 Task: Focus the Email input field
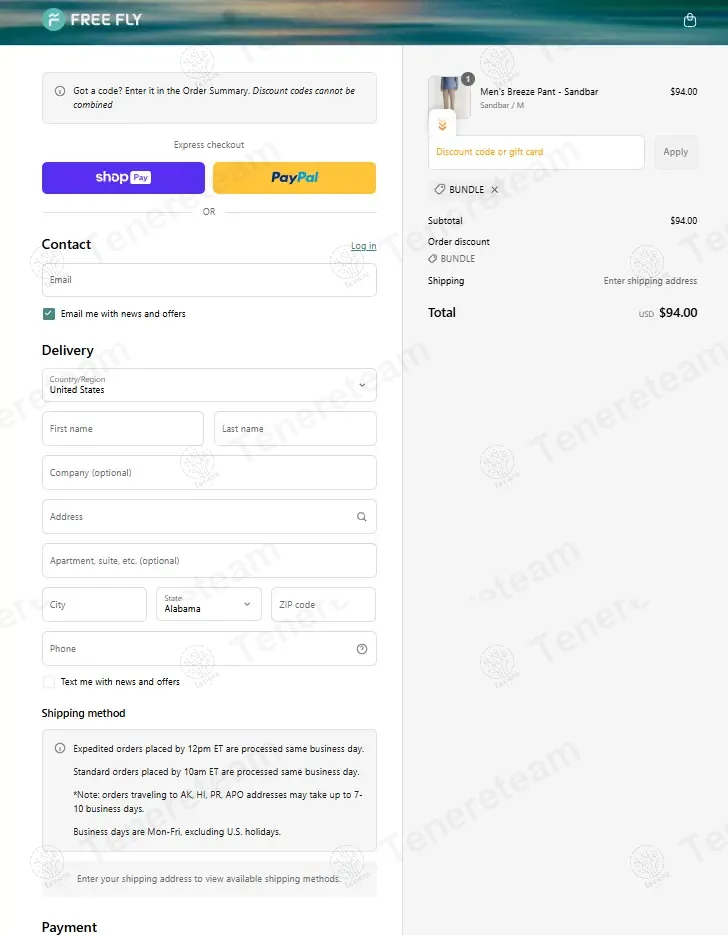pyautogui.click(x=209, y=280)
